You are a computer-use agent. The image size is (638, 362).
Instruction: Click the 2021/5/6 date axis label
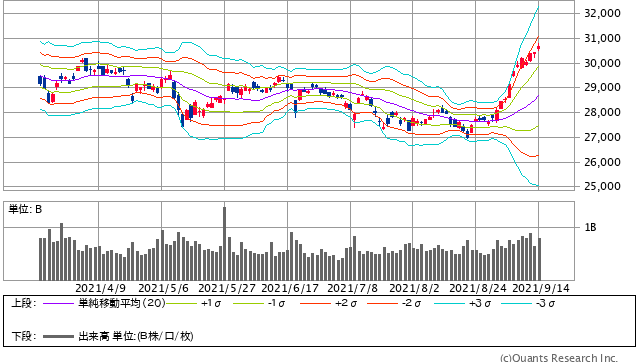164,288
